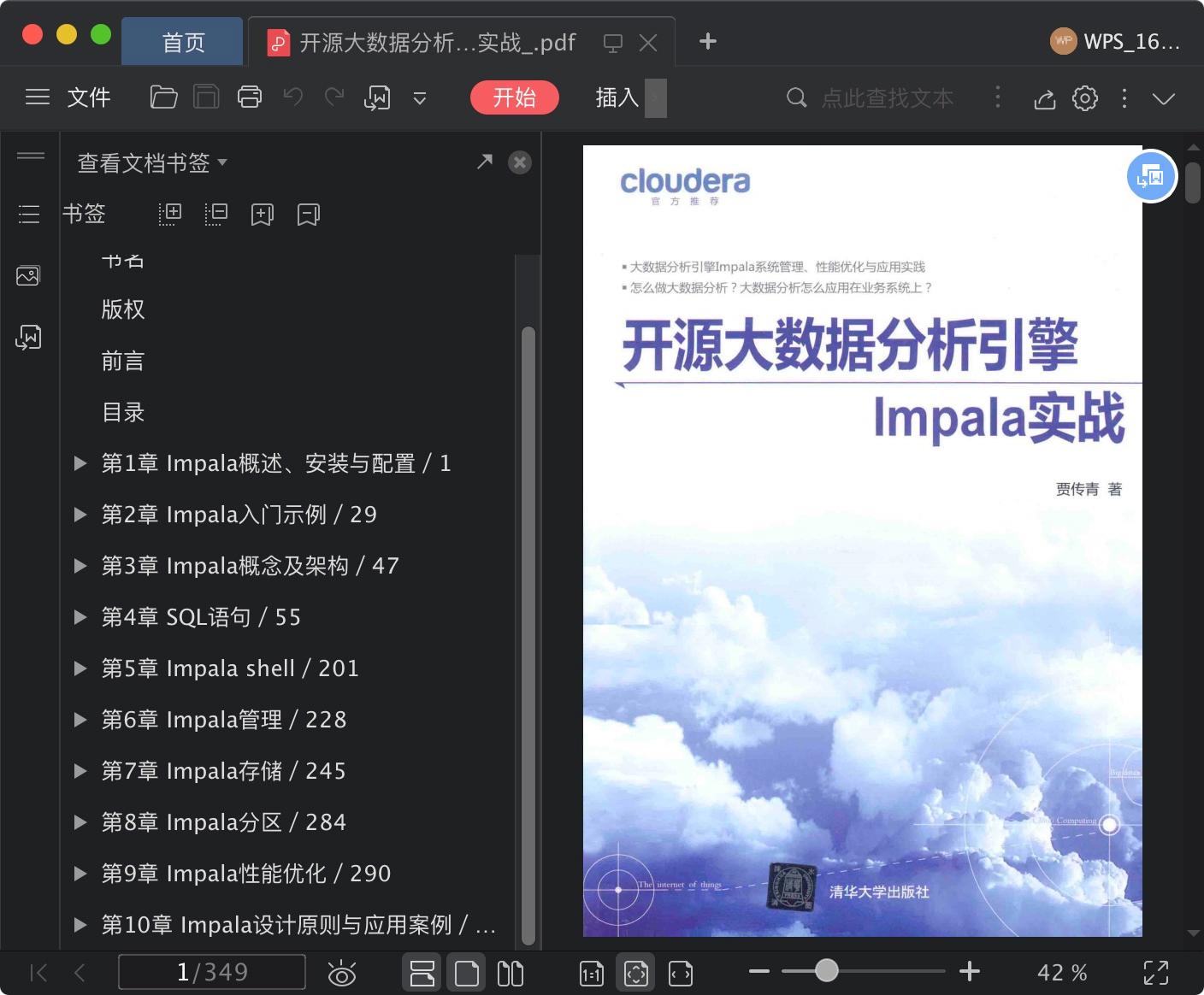Add a new tab with plus

pyautogui.click(x=708, y=41)
